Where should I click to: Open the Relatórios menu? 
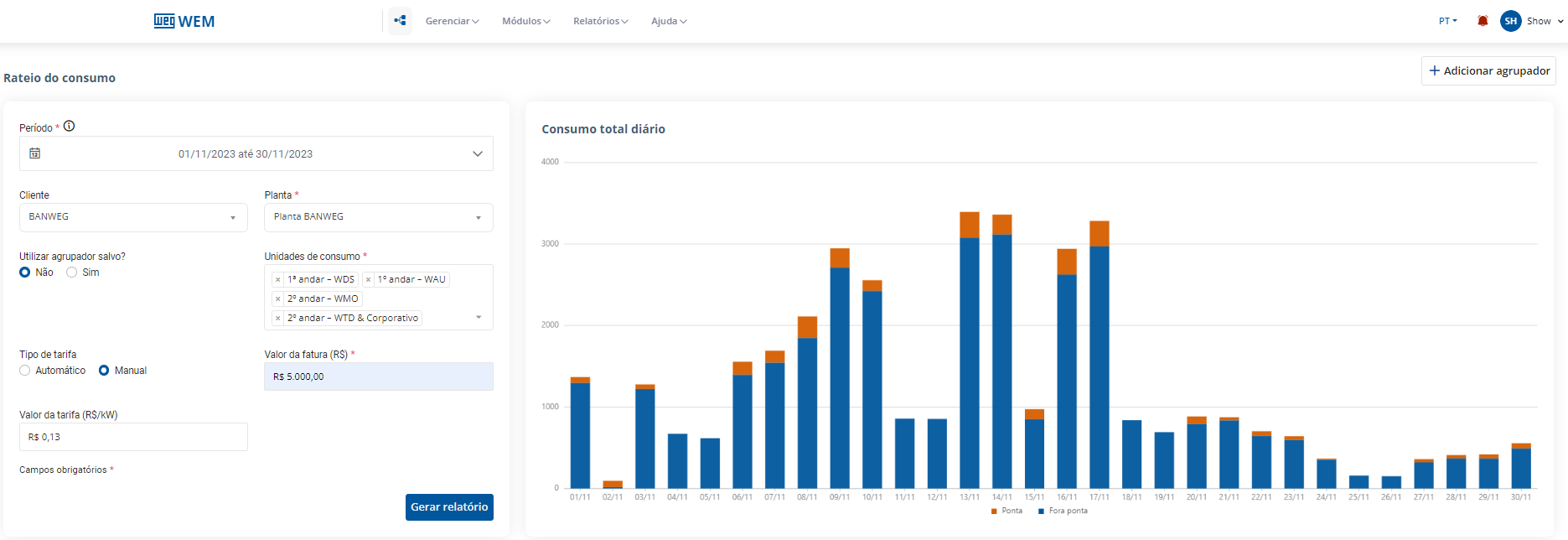(600, 21)
